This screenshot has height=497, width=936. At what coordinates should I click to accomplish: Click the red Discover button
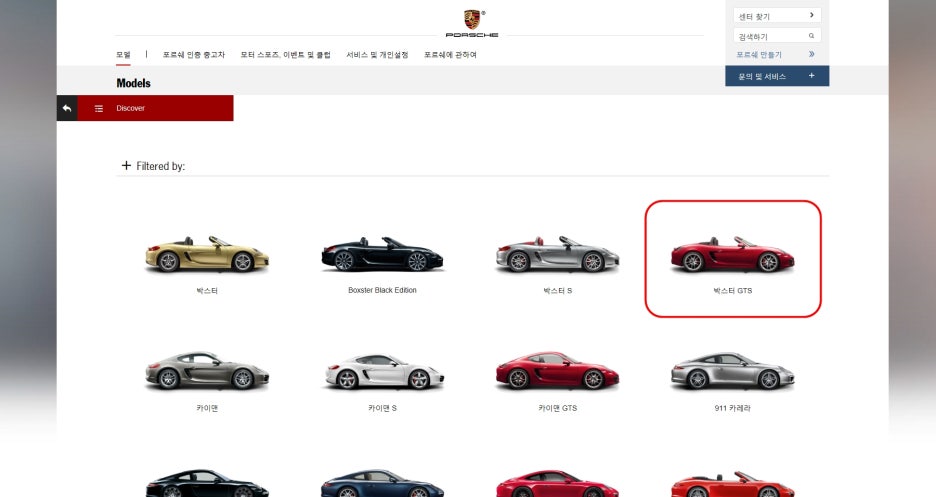pos(155,108)
